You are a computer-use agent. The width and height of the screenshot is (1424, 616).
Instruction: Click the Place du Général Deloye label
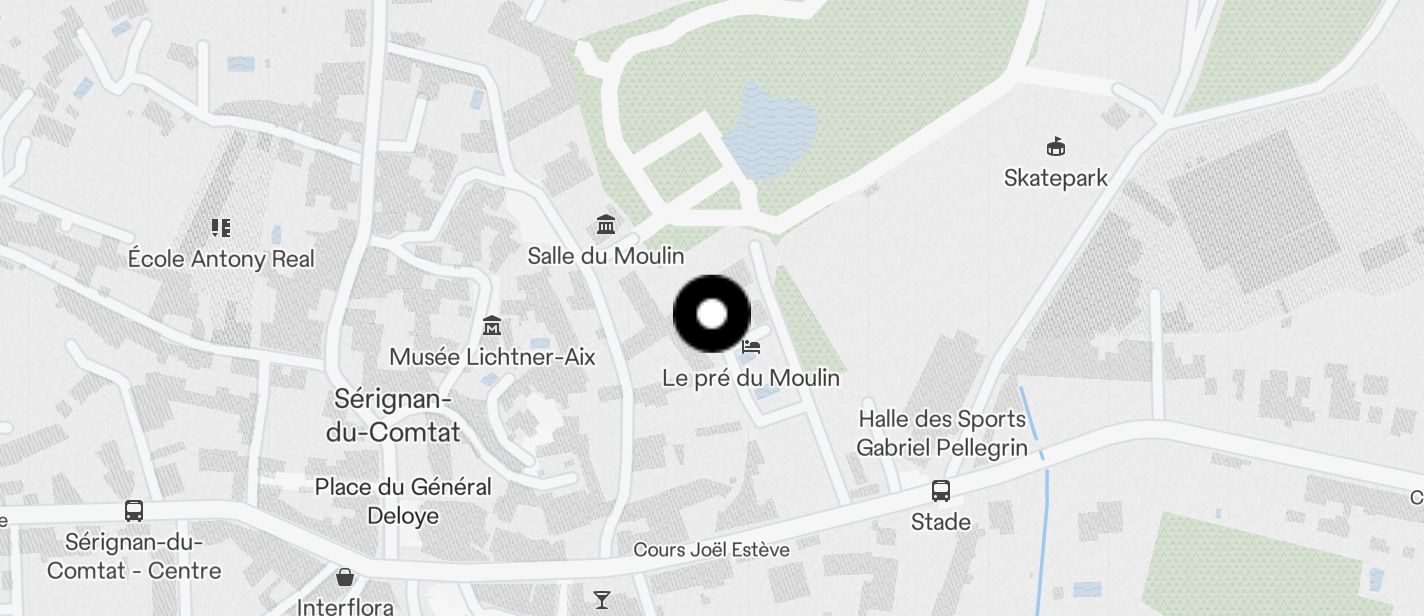coord(403,501)
